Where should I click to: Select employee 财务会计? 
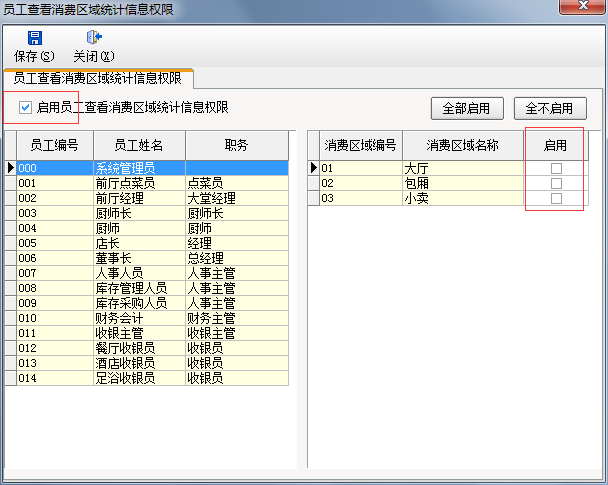point(139,319)
